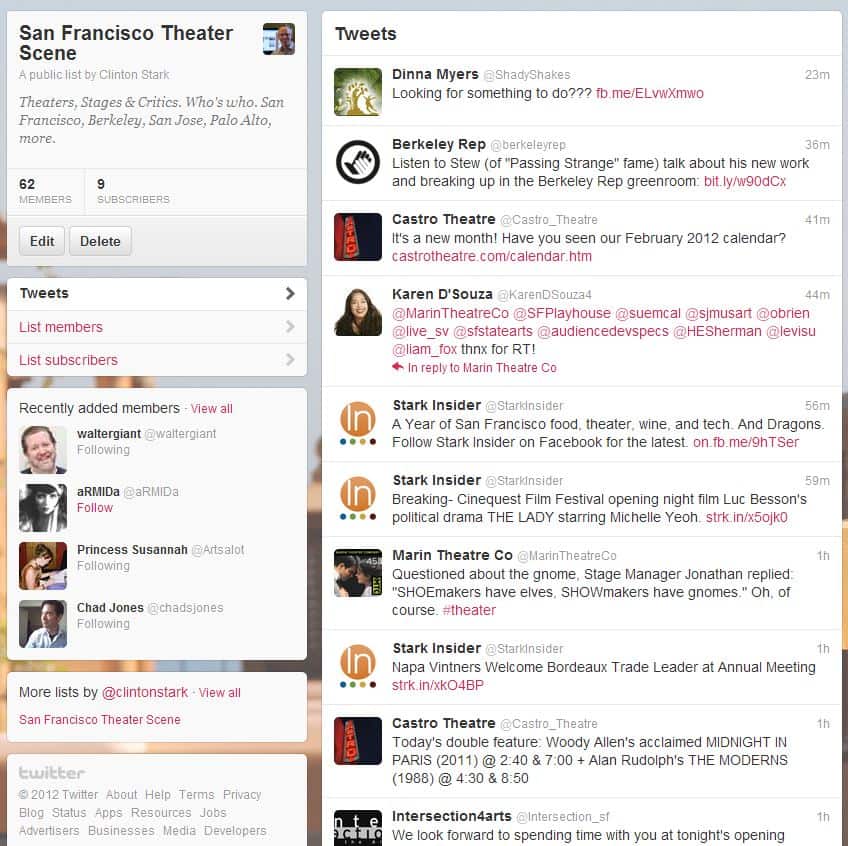Viewport: 848px width, 846px height.
Task: Expand List subscribers with arrow
Action: coord(290,360)
